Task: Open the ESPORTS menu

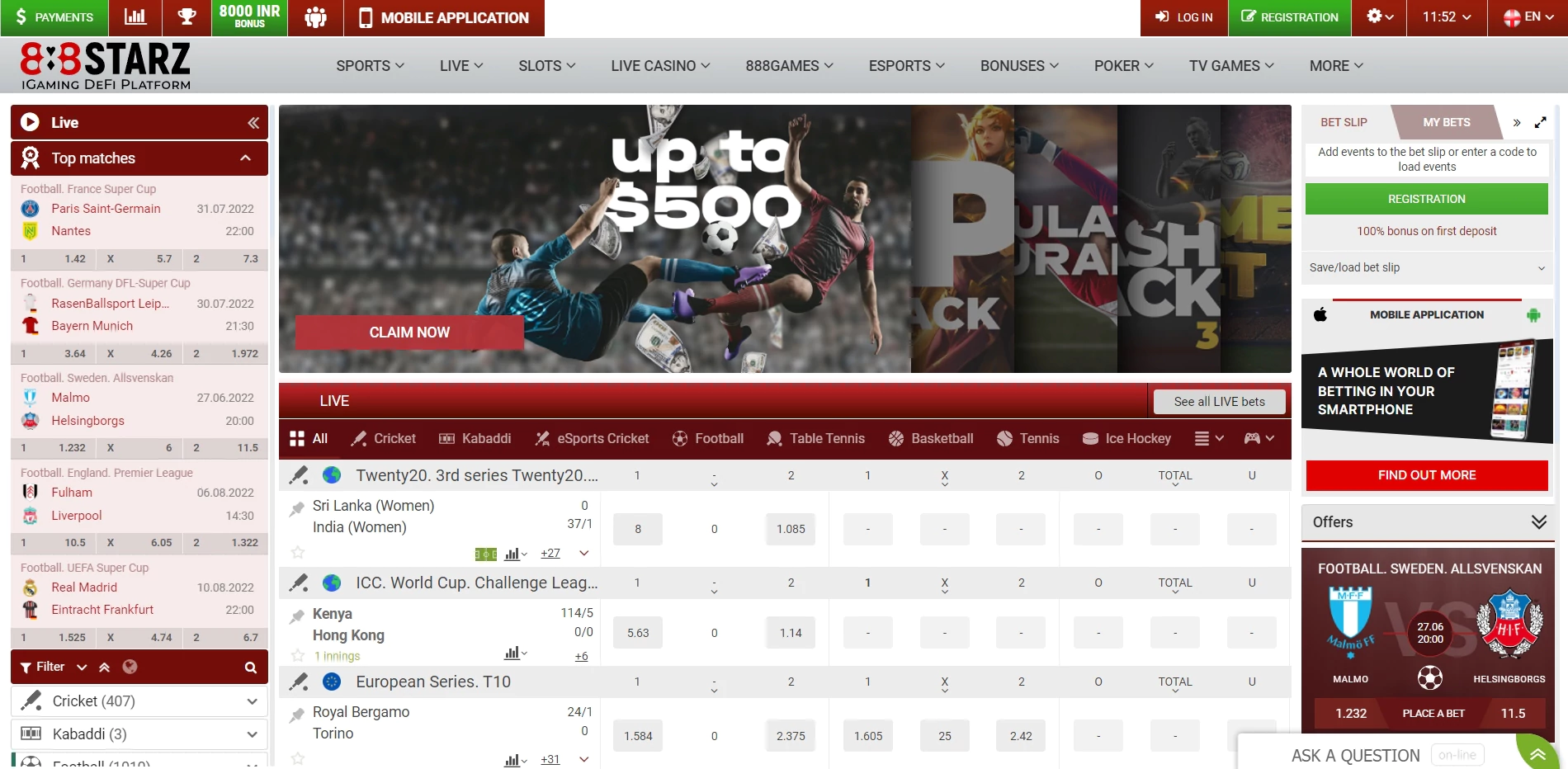Action: coord(906,66)
